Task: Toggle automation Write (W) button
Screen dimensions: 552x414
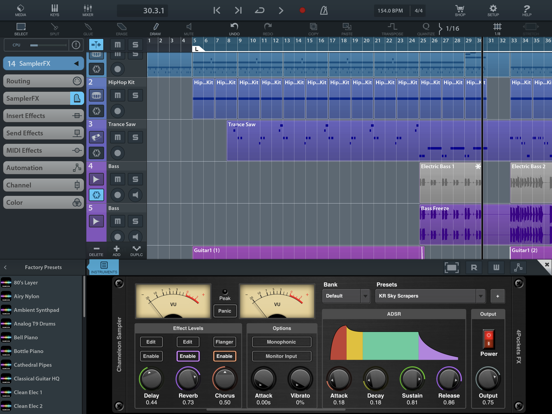Action: tap(496, 268)
